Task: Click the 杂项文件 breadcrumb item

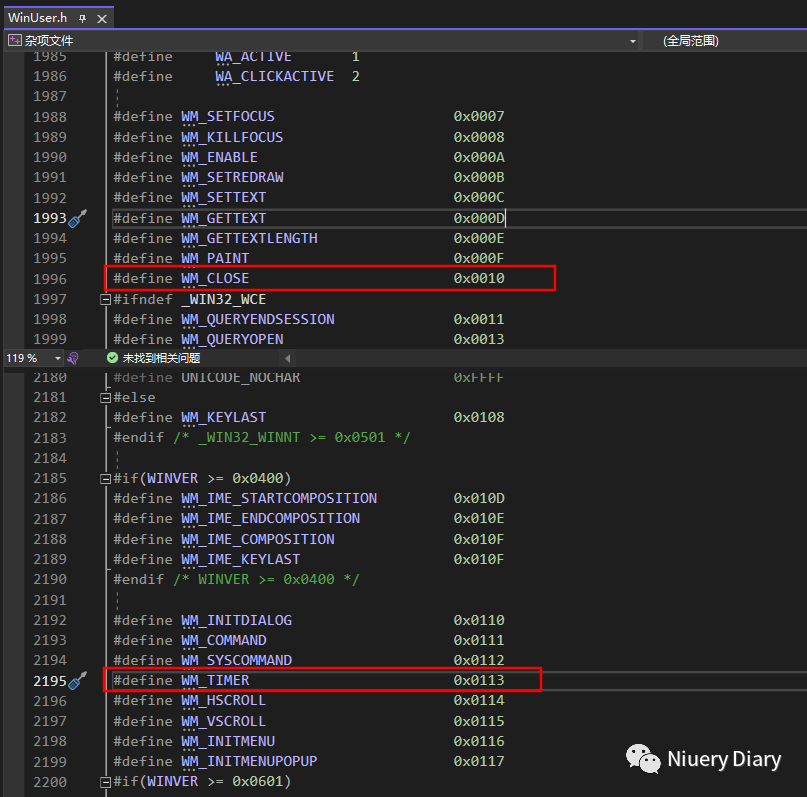Action: click(x=40, y=41)
